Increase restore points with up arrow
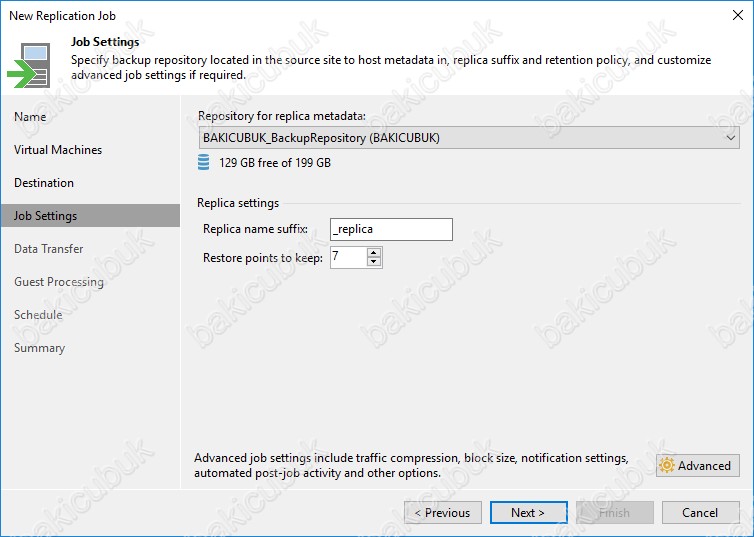754x537 pixels. [374, 252]
